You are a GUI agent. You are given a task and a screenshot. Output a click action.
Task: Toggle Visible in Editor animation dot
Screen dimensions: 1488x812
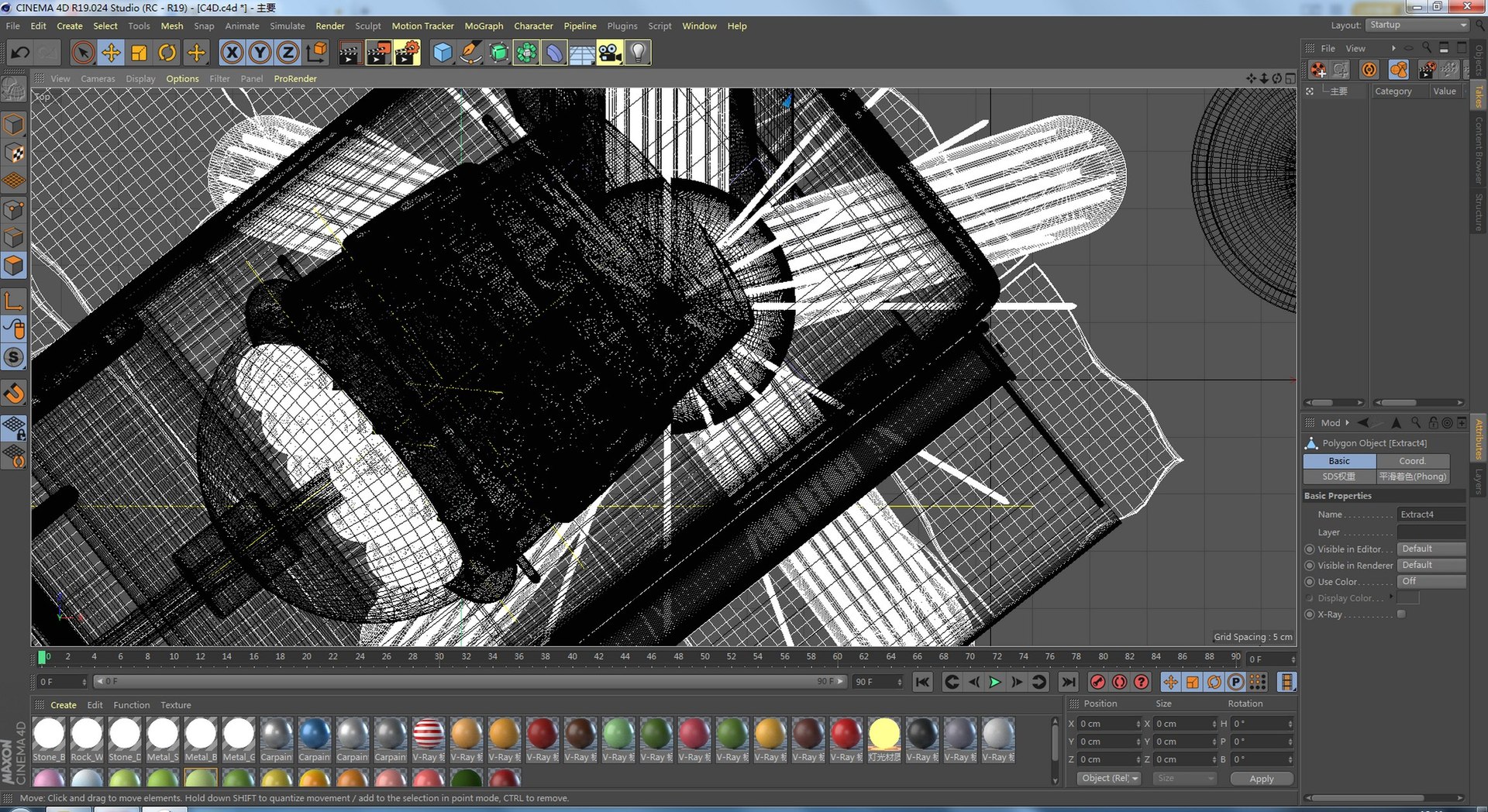(x=1310, y=549)
